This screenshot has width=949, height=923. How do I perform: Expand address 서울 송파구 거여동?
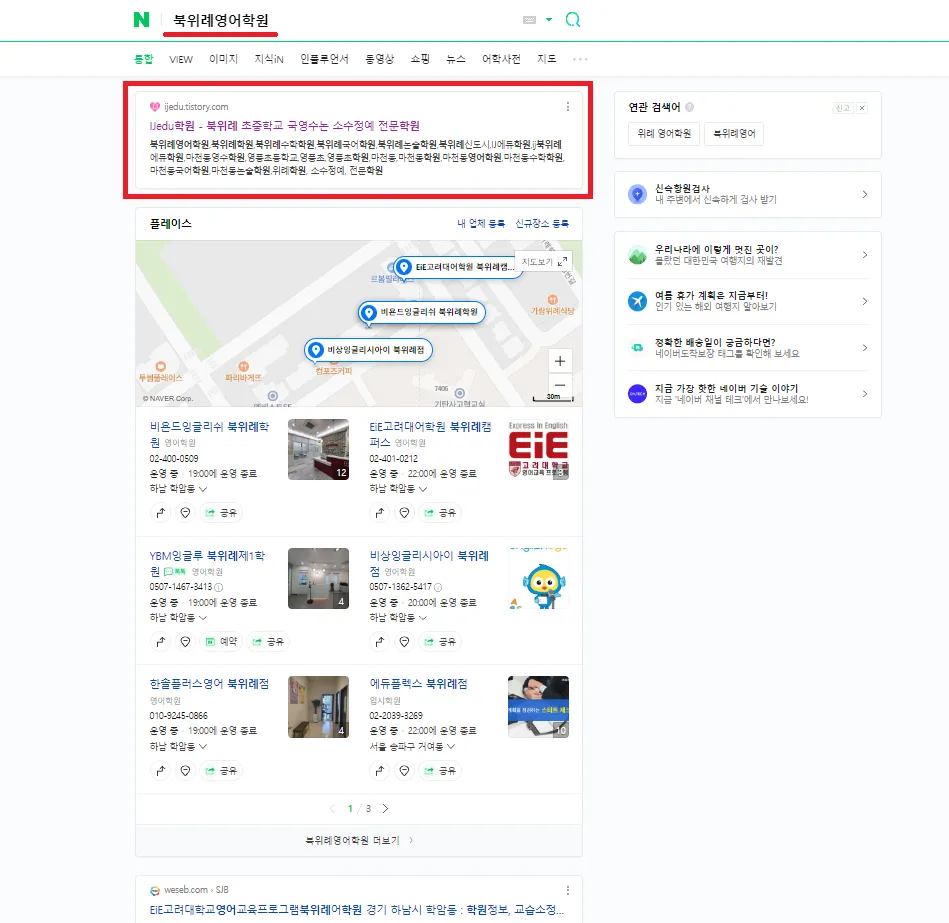pos(412,746)
